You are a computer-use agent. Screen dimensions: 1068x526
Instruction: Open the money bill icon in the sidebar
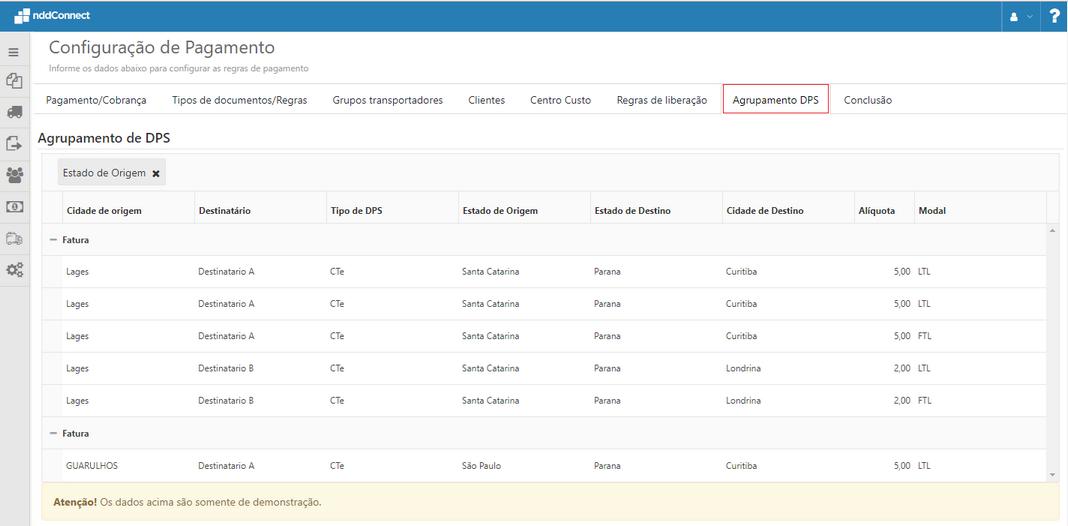point(14,206)
